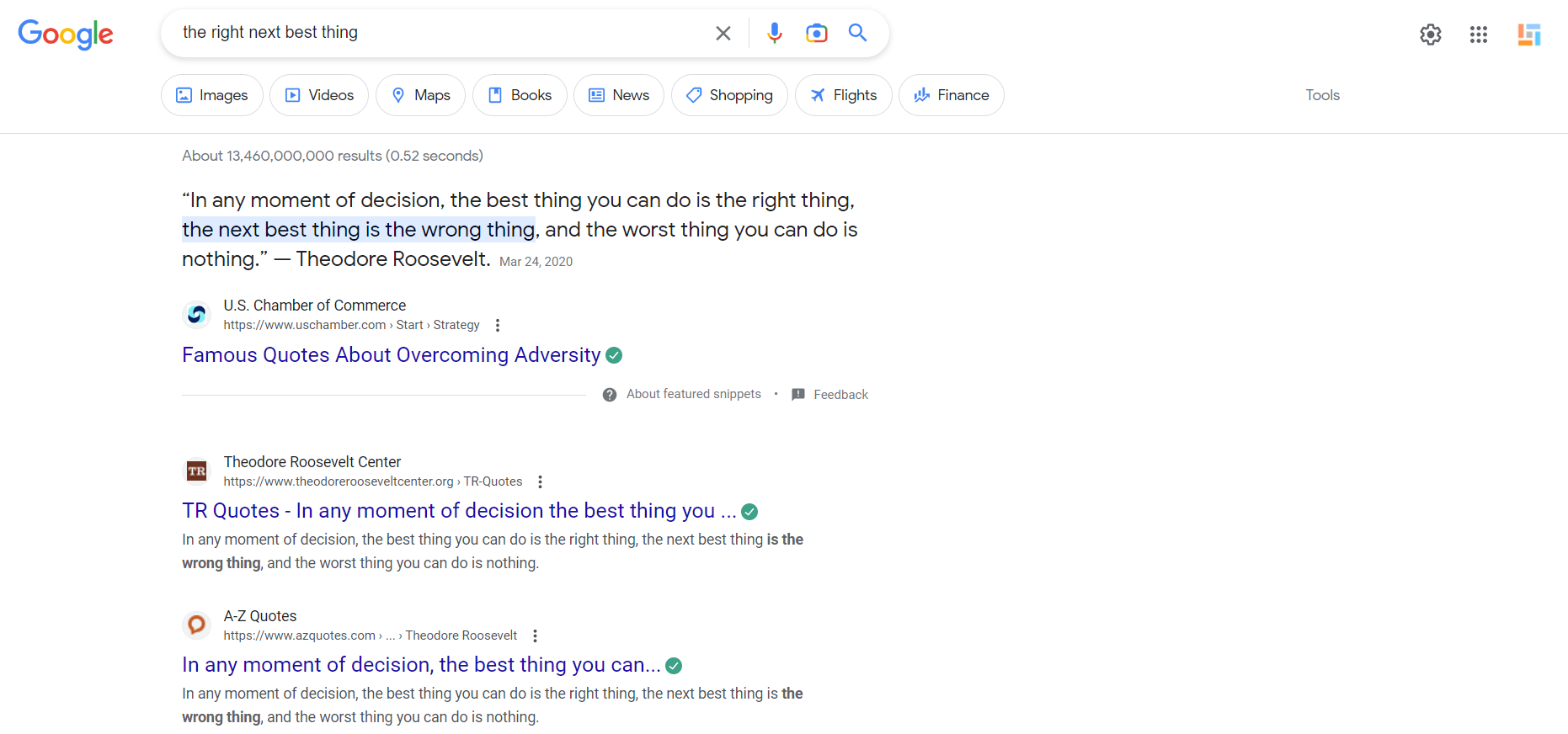The height and width of the screenshot is (734, 1568).
Task: Click the U.S. Chamber of Commerce favicon
Action: coord(196,315)
